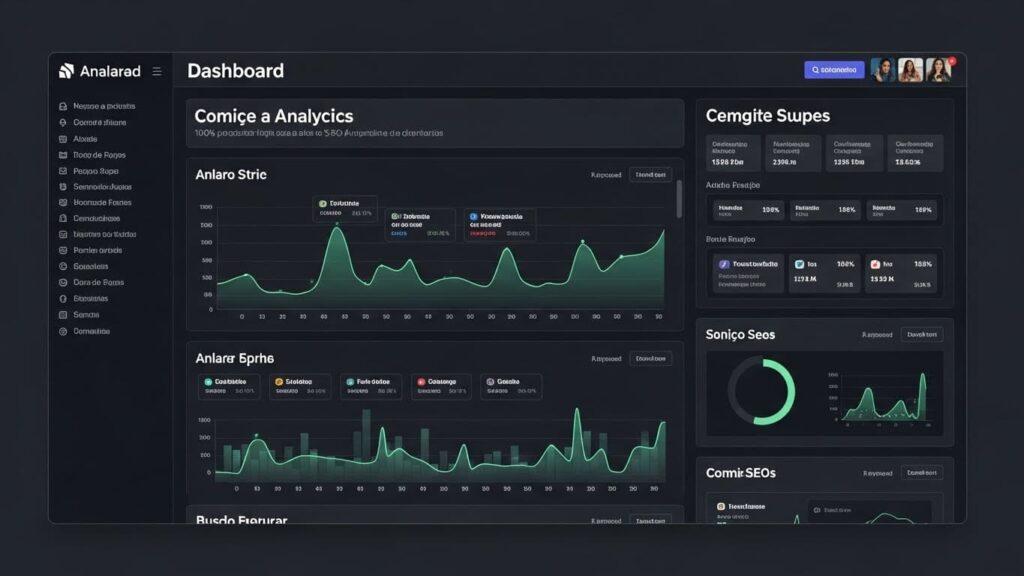Click the purple icon in Borde Snajoo card
1024x576 pixels.
[724, 264]
